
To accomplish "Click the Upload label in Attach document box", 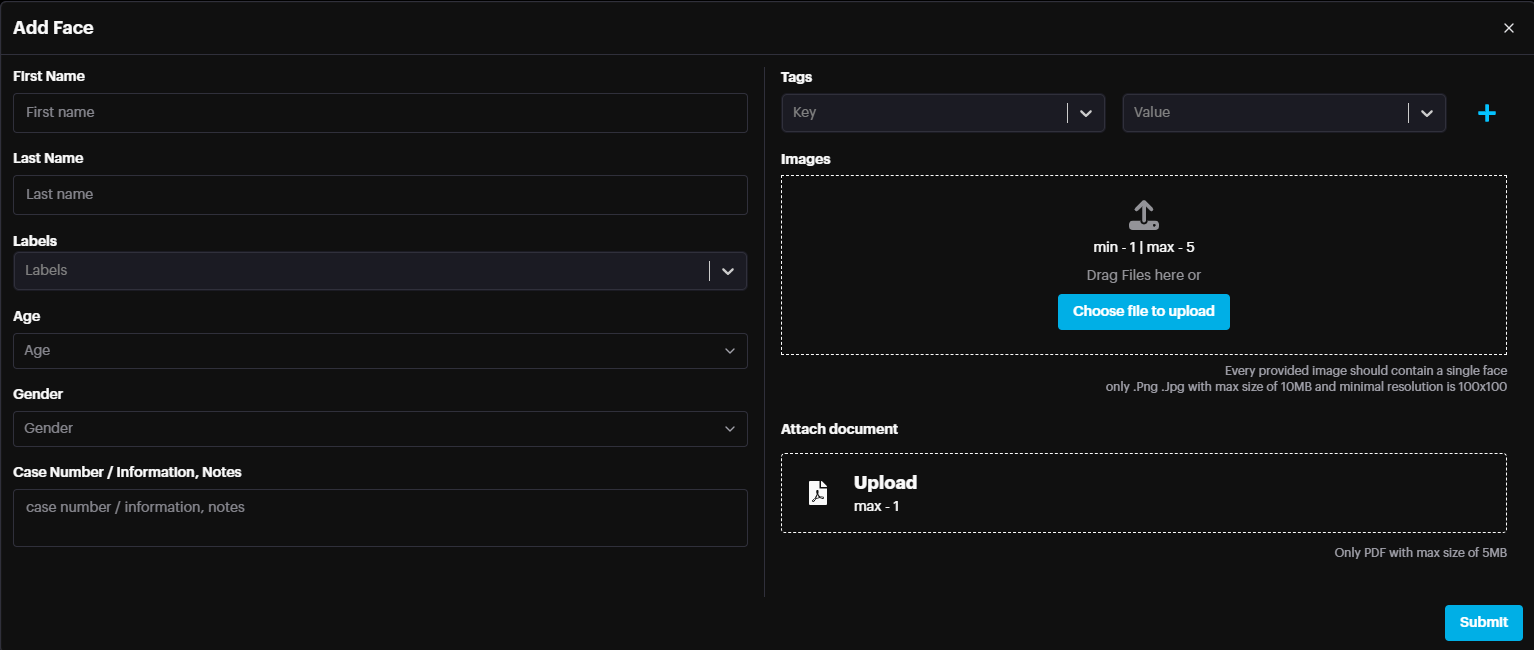I will tap(885, 483).
